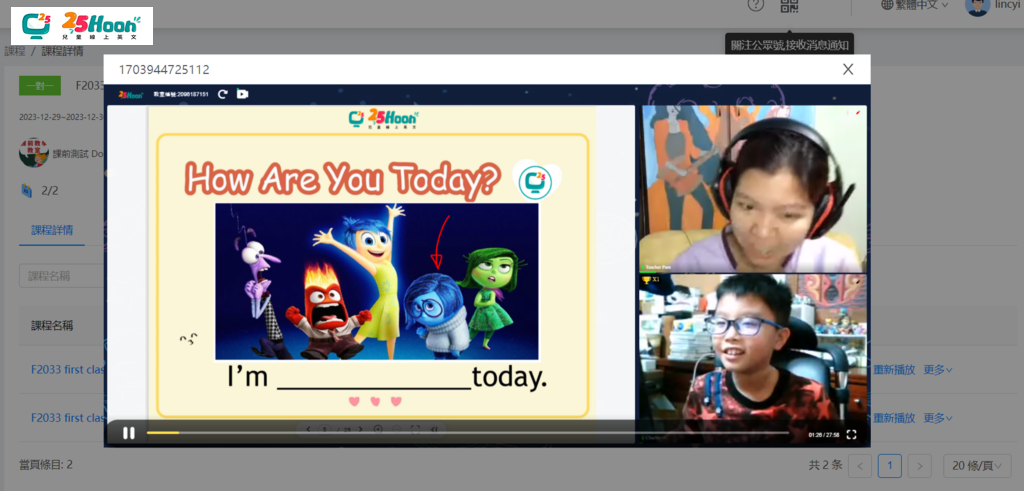Viewport: 1024px width, 491px height.
Task: Click 重新播放 in the second row
Action: tap(894, 418)
